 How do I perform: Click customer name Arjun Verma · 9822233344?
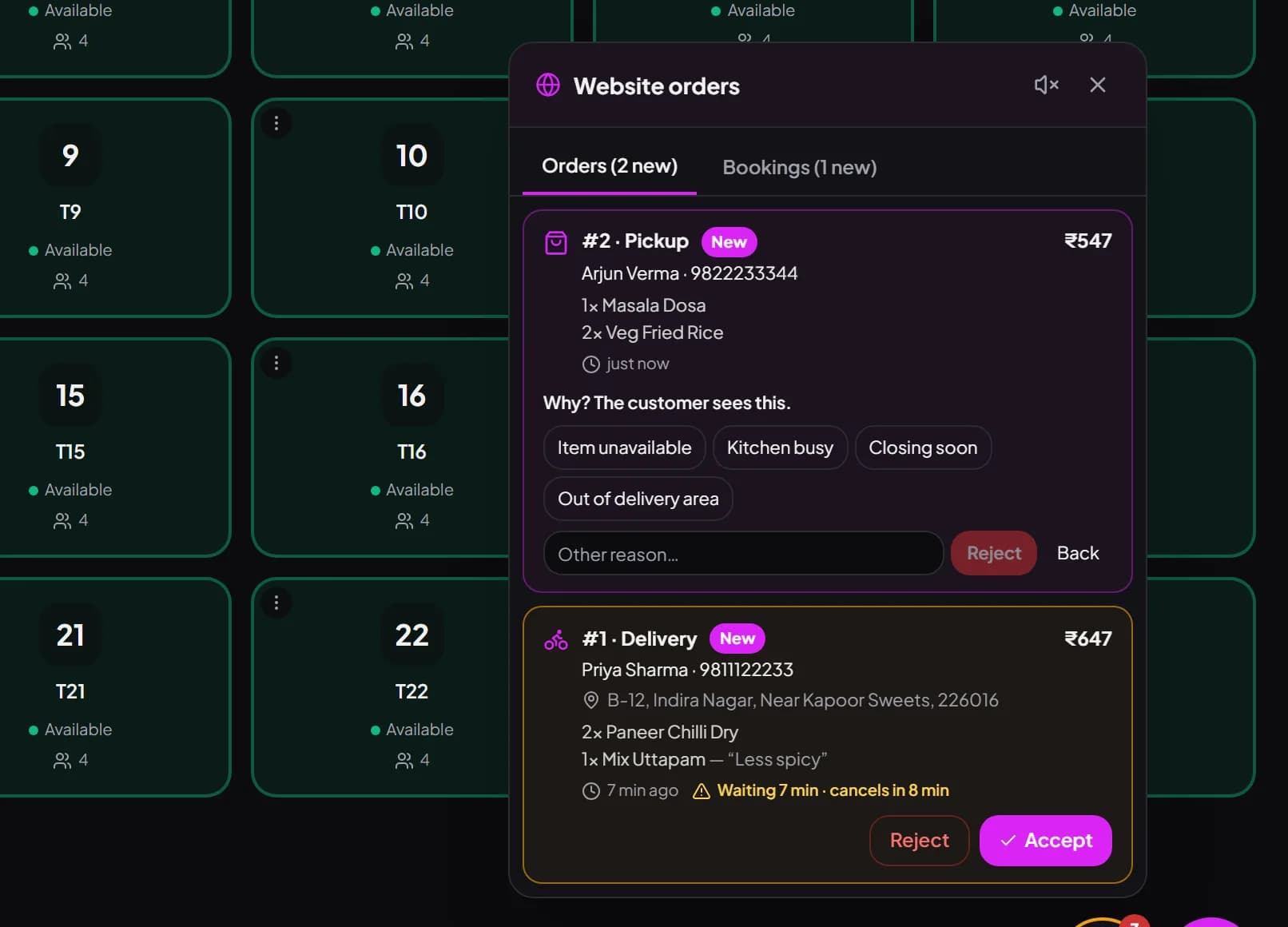pyautogui.click(x=689, y=273)
